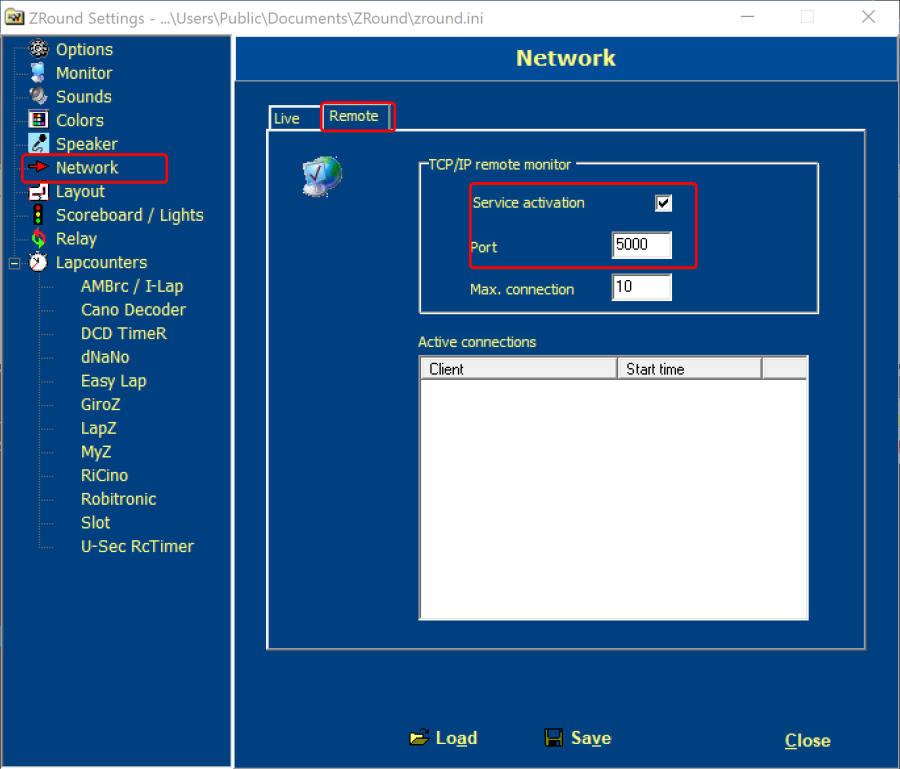
Task: Select RiCino lapcounter
Action: 104,475
